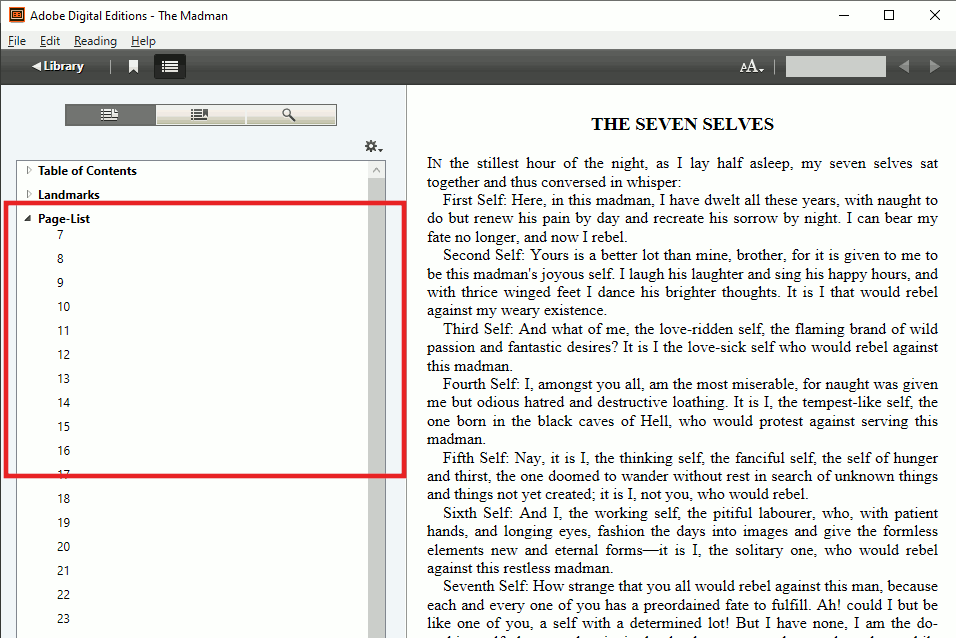Jump to page 18 in Page-List
The image size is (956, 638).
click(x=63, y=498)
